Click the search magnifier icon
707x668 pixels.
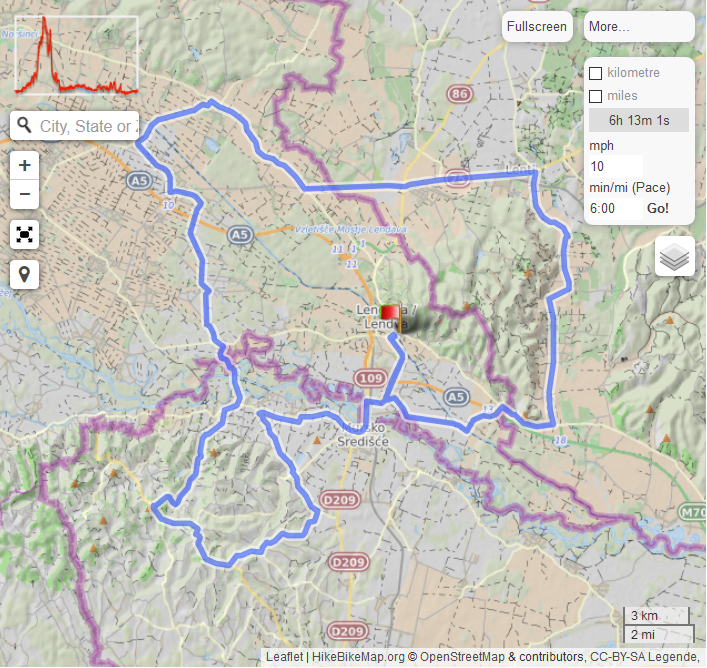(x=23, y=126)
